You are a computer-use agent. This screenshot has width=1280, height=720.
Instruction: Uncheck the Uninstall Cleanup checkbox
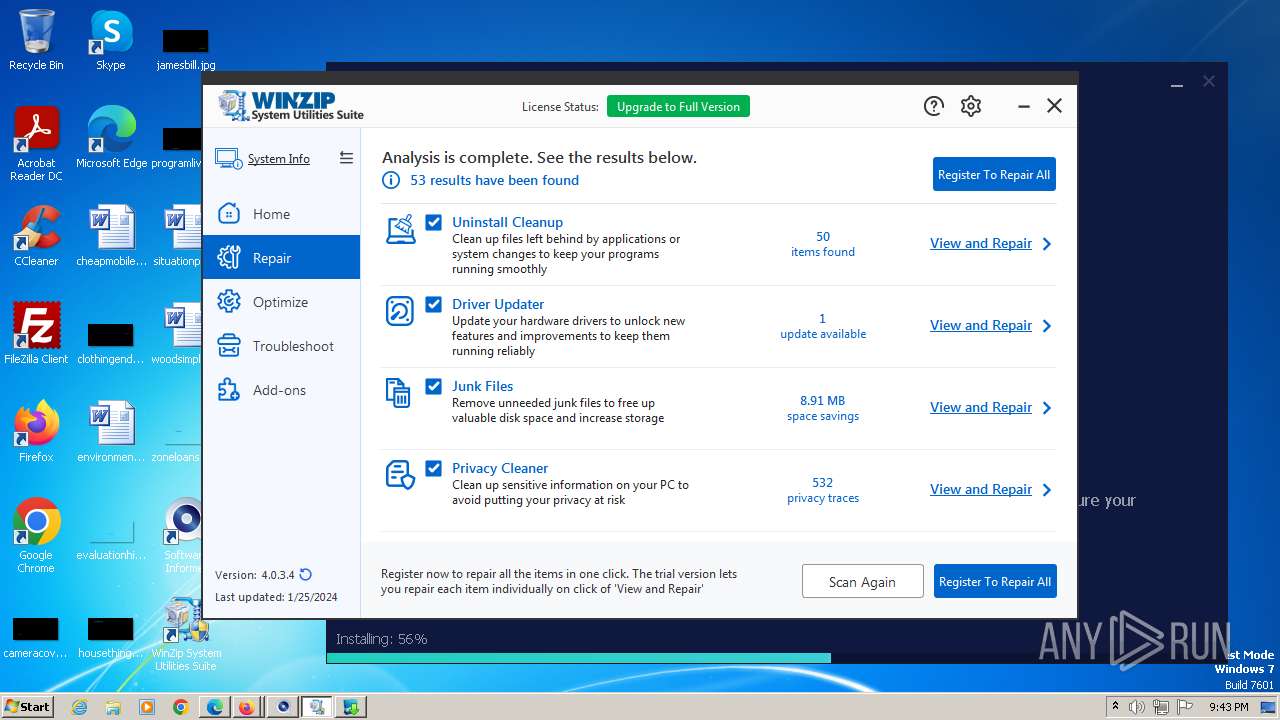tap(434, 222)
